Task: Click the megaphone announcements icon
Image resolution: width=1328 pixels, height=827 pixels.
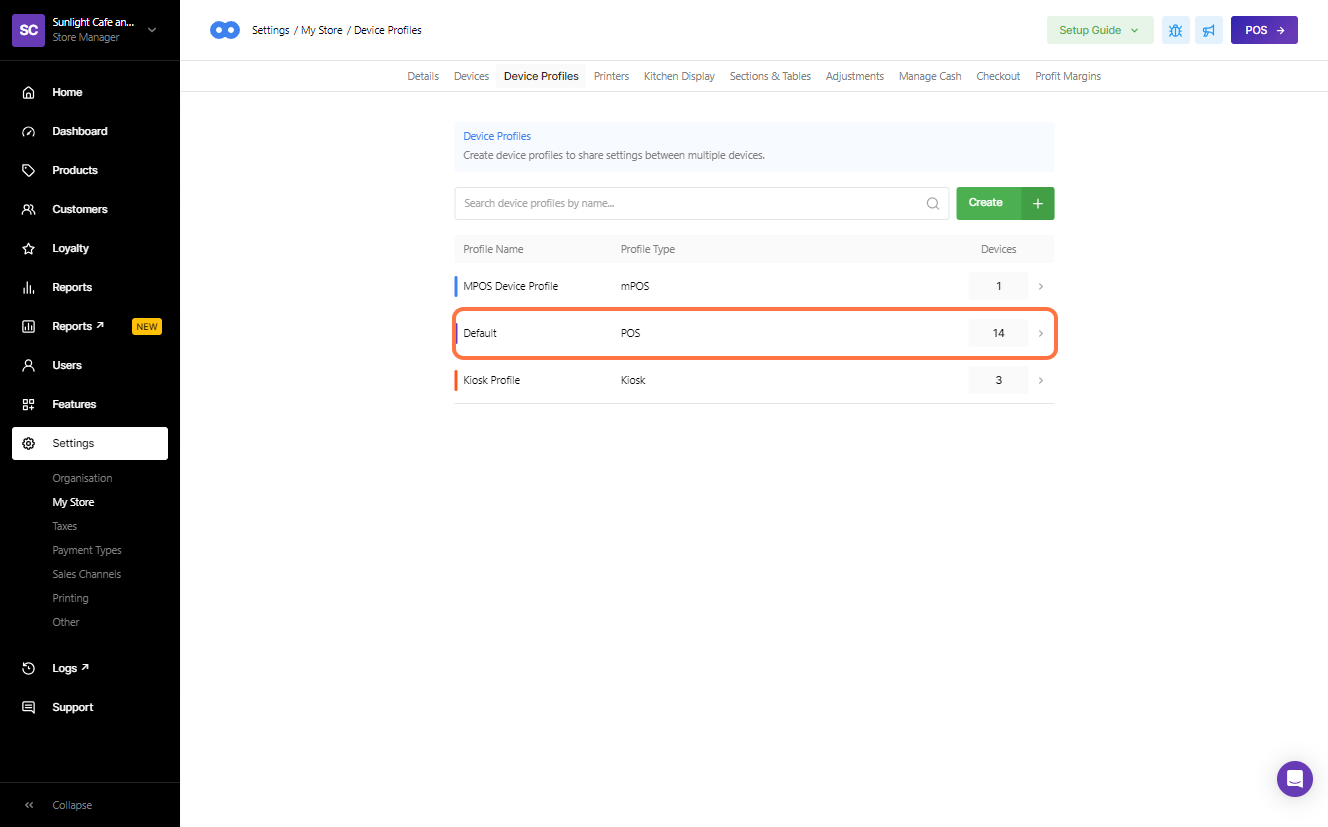Action: 1209,30
